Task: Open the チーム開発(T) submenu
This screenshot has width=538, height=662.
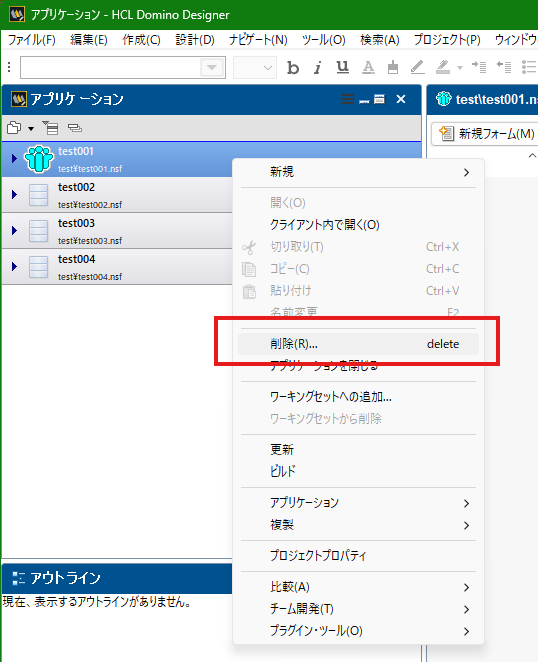Action: 358,609
